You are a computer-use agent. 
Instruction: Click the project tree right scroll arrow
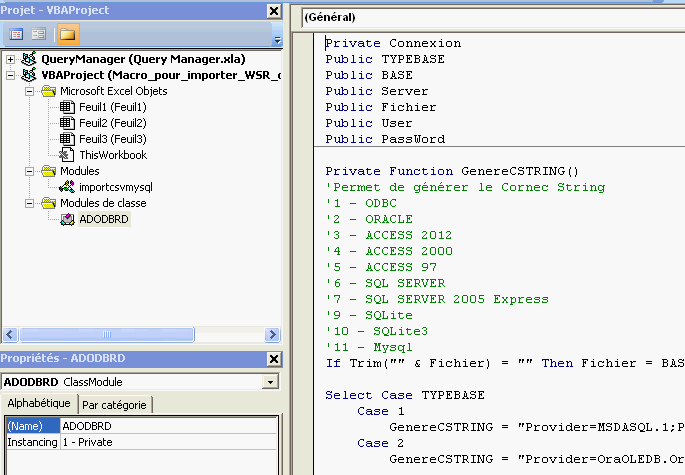pyautogui.click(x=272, y=335)
